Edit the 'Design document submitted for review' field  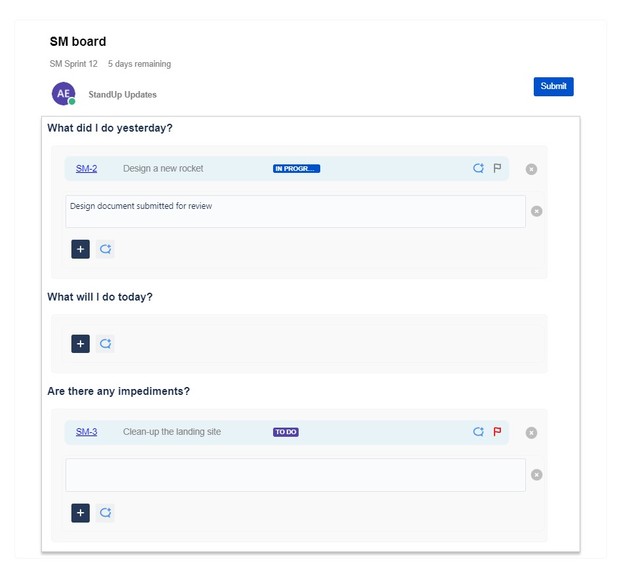(x=295, y=212)
